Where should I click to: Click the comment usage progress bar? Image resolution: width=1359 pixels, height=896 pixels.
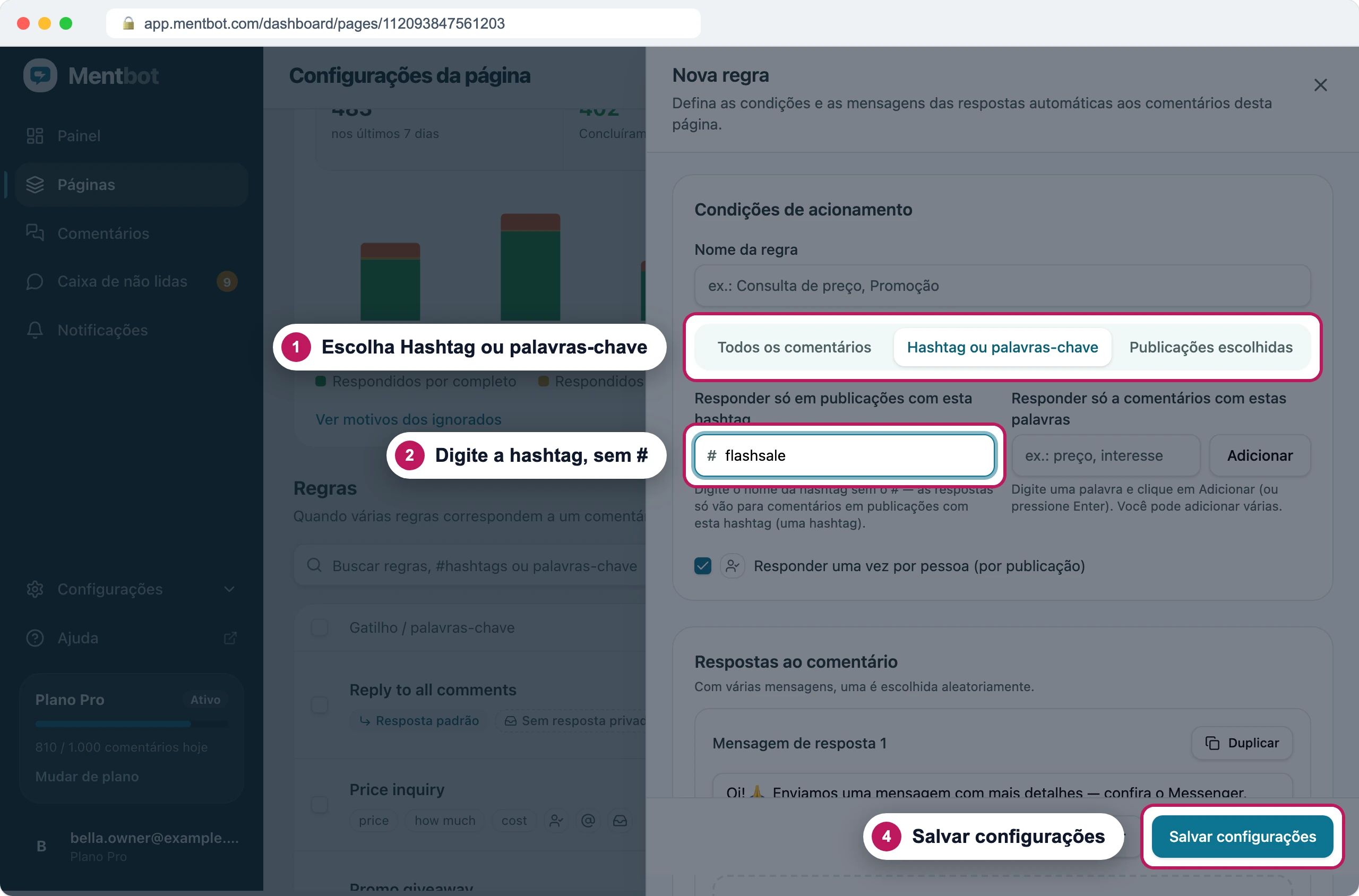tap(132, 724)
